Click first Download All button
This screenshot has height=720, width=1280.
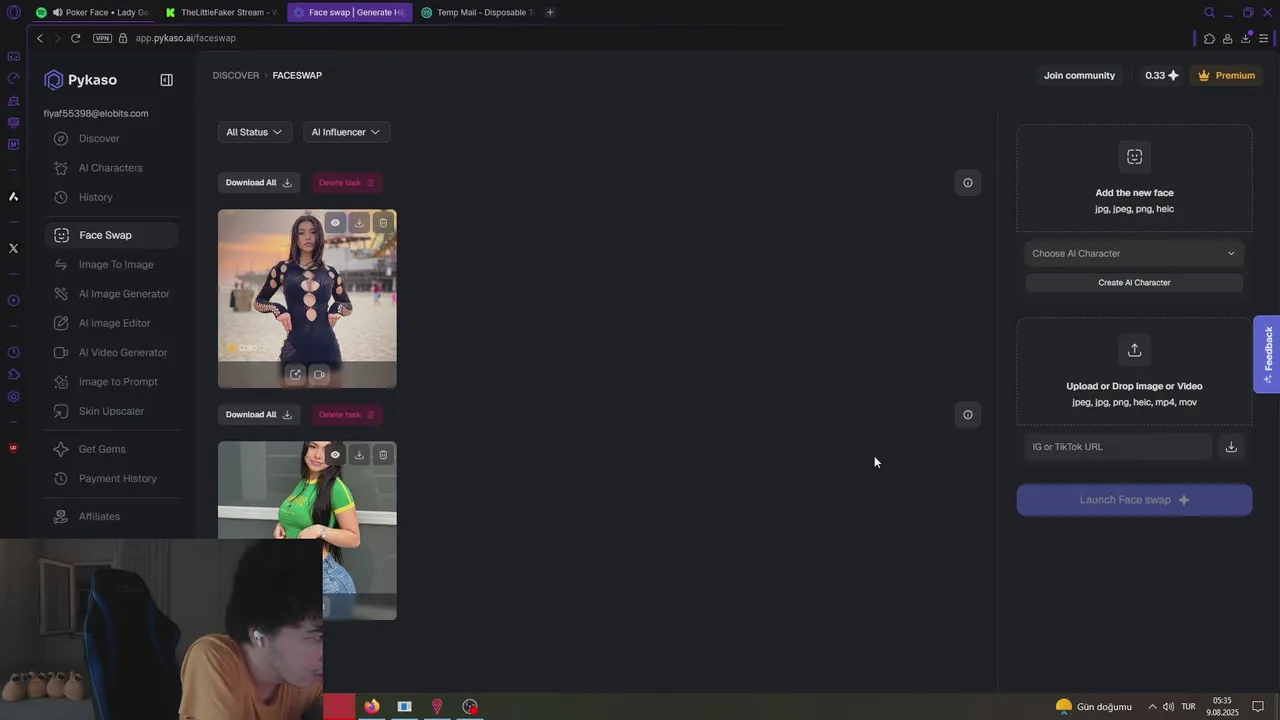coord(258,183)
